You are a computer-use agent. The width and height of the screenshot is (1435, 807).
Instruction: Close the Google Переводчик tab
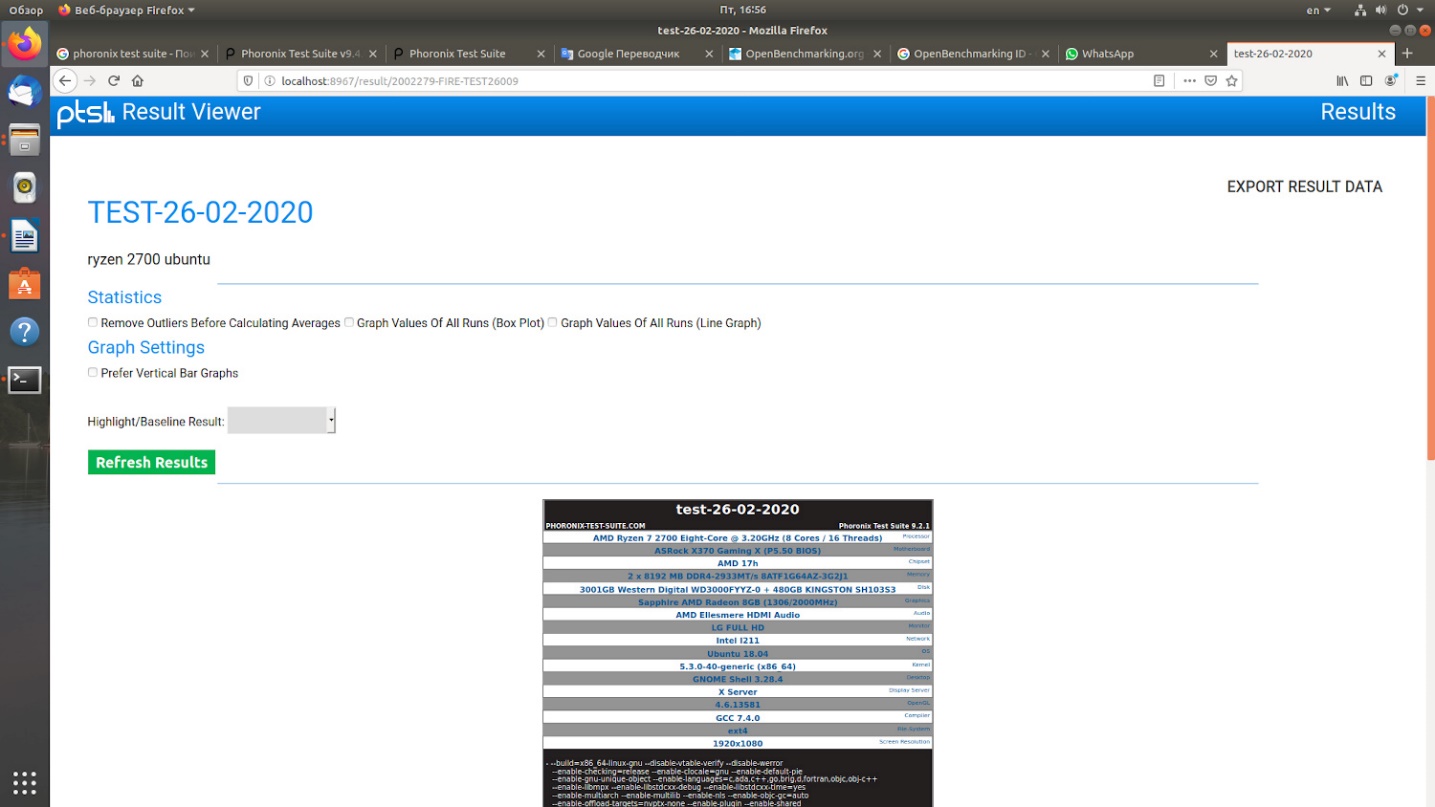point(709,54)
